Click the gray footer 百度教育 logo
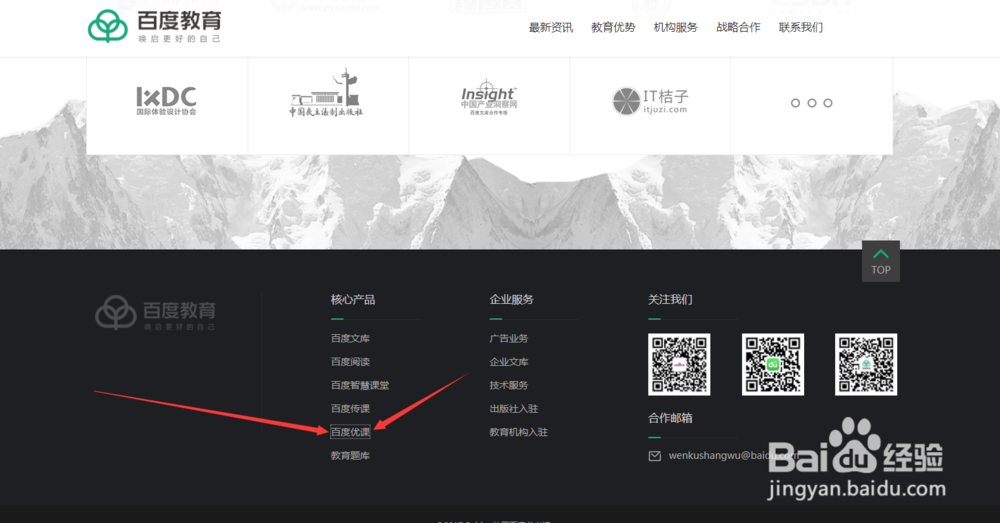This screenshot has height=523, width=1000. click(x=156, y=313)
